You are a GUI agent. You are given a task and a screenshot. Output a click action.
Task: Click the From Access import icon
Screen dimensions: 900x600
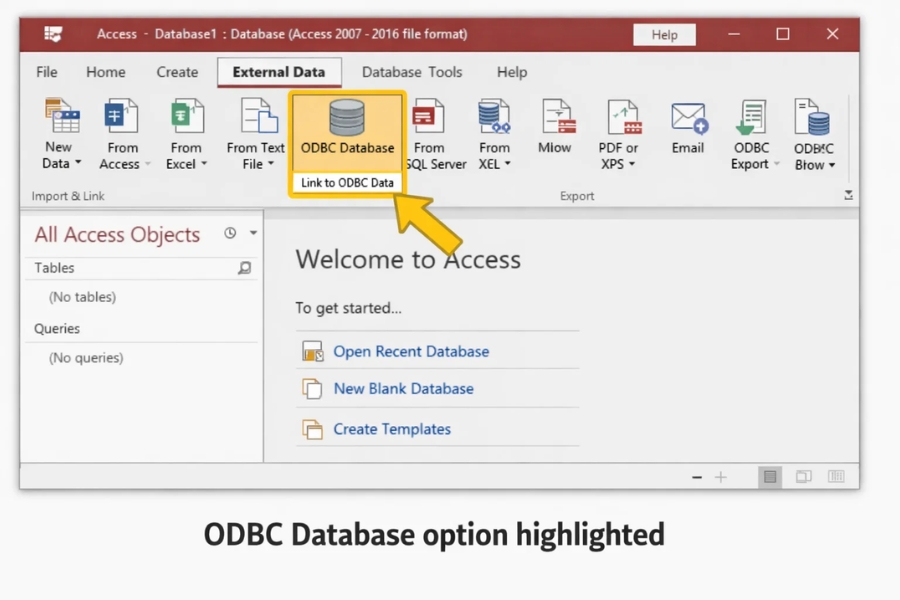point(122,130)
